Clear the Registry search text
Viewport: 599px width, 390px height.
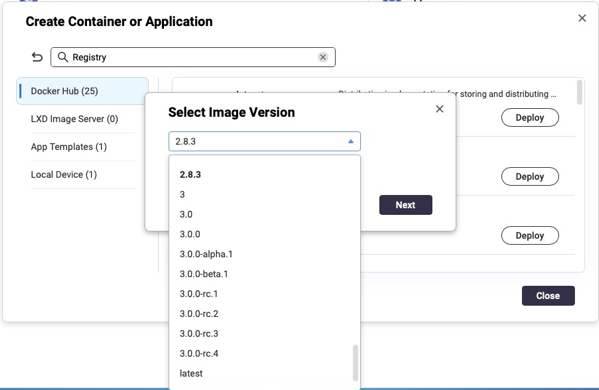click(323, 57)
